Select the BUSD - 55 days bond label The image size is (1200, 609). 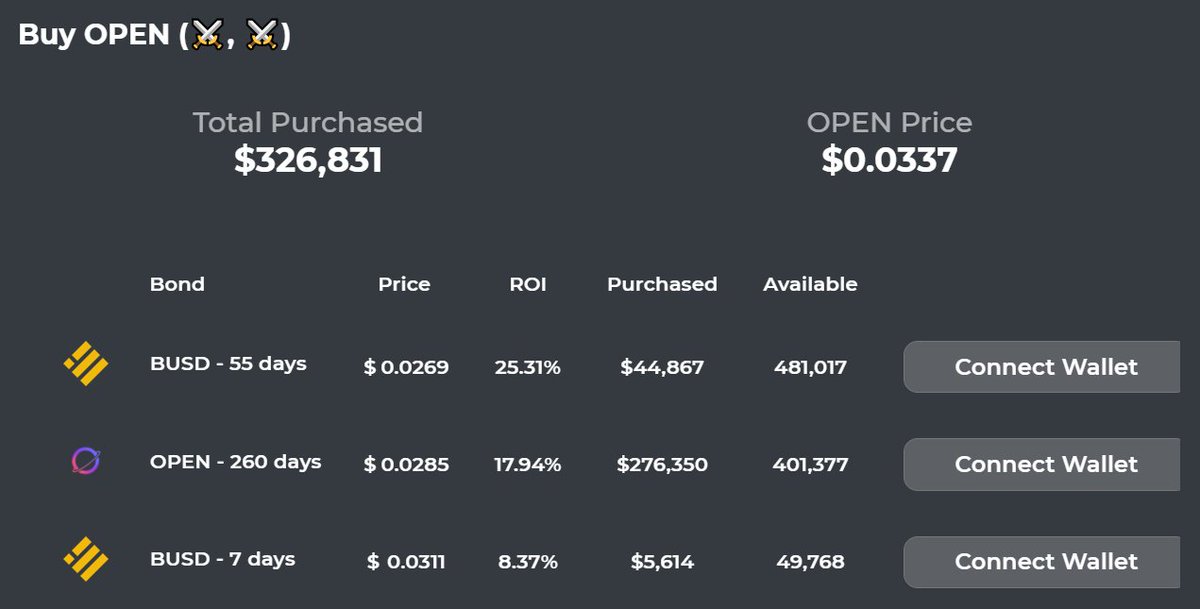228,363
